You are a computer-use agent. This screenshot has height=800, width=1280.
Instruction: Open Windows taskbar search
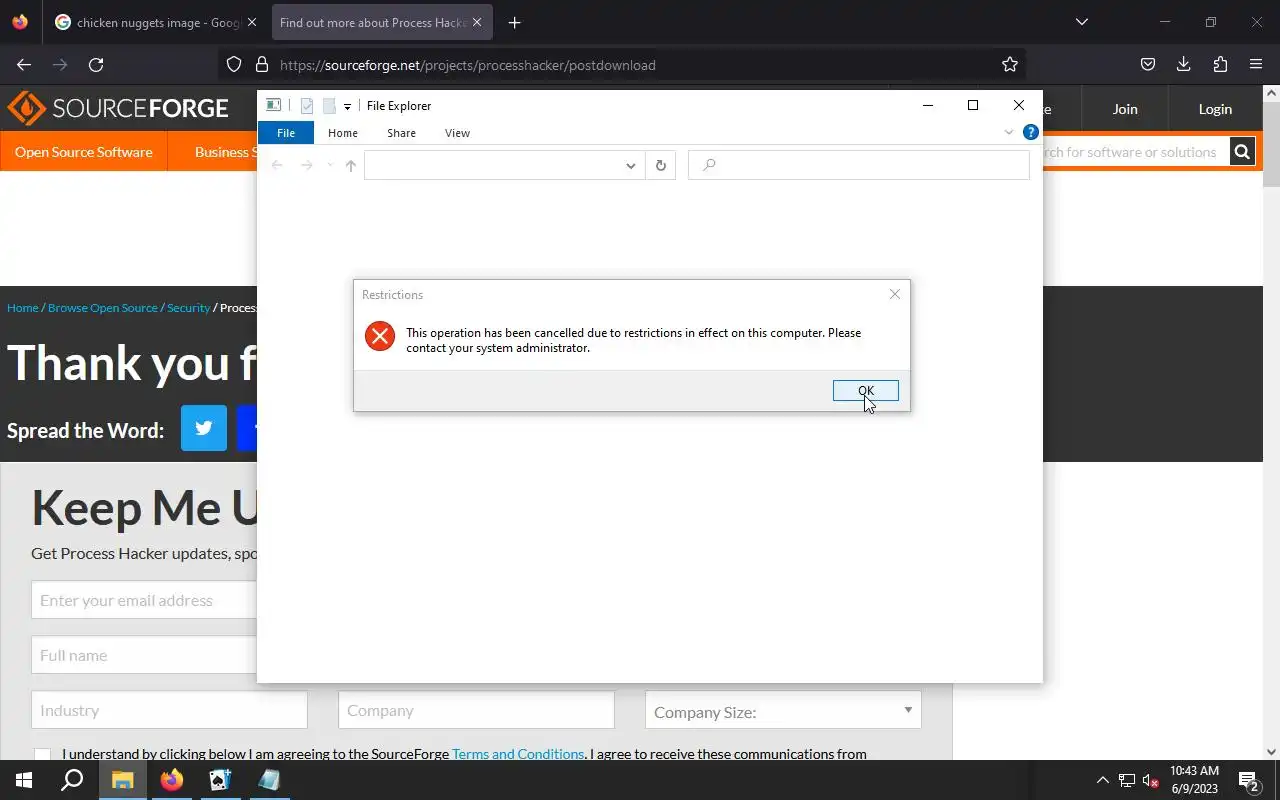72,780
